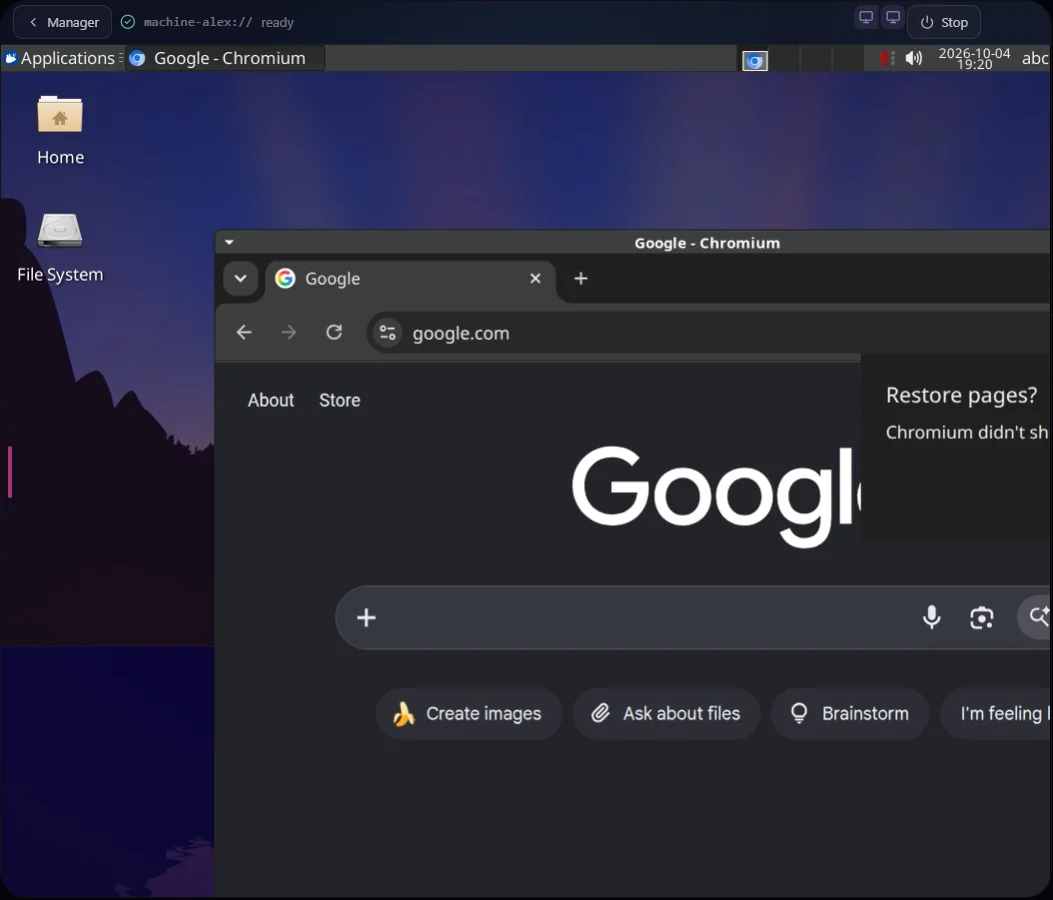
Task: Click the Restore pages? notification heading
Action: [x=961, y=395]
